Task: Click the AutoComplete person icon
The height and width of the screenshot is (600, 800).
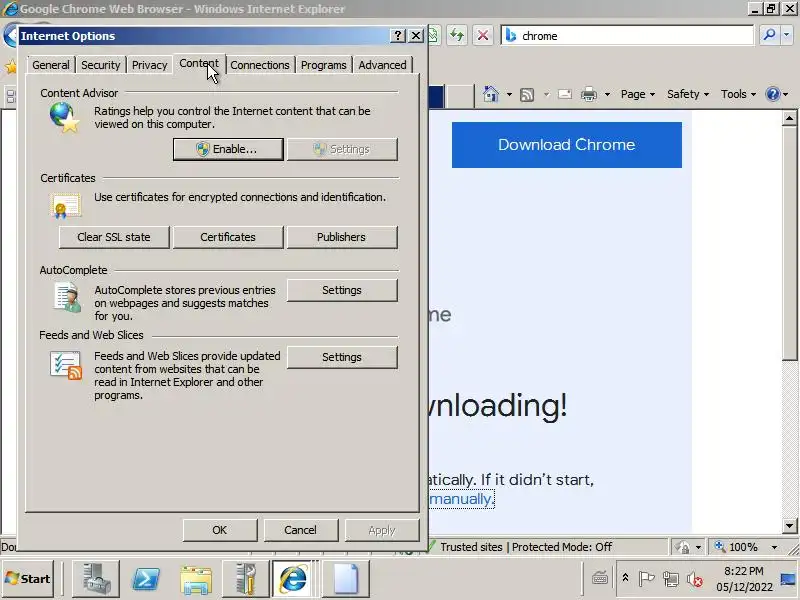Action: click(68, 297)
